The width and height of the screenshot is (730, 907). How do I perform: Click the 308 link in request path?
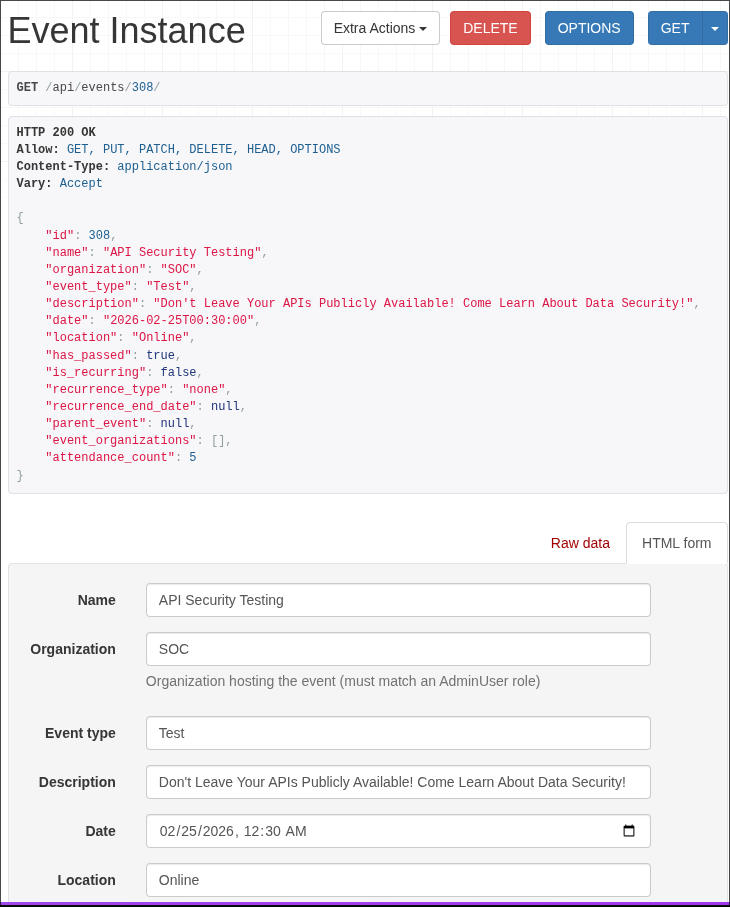point(142,87)
